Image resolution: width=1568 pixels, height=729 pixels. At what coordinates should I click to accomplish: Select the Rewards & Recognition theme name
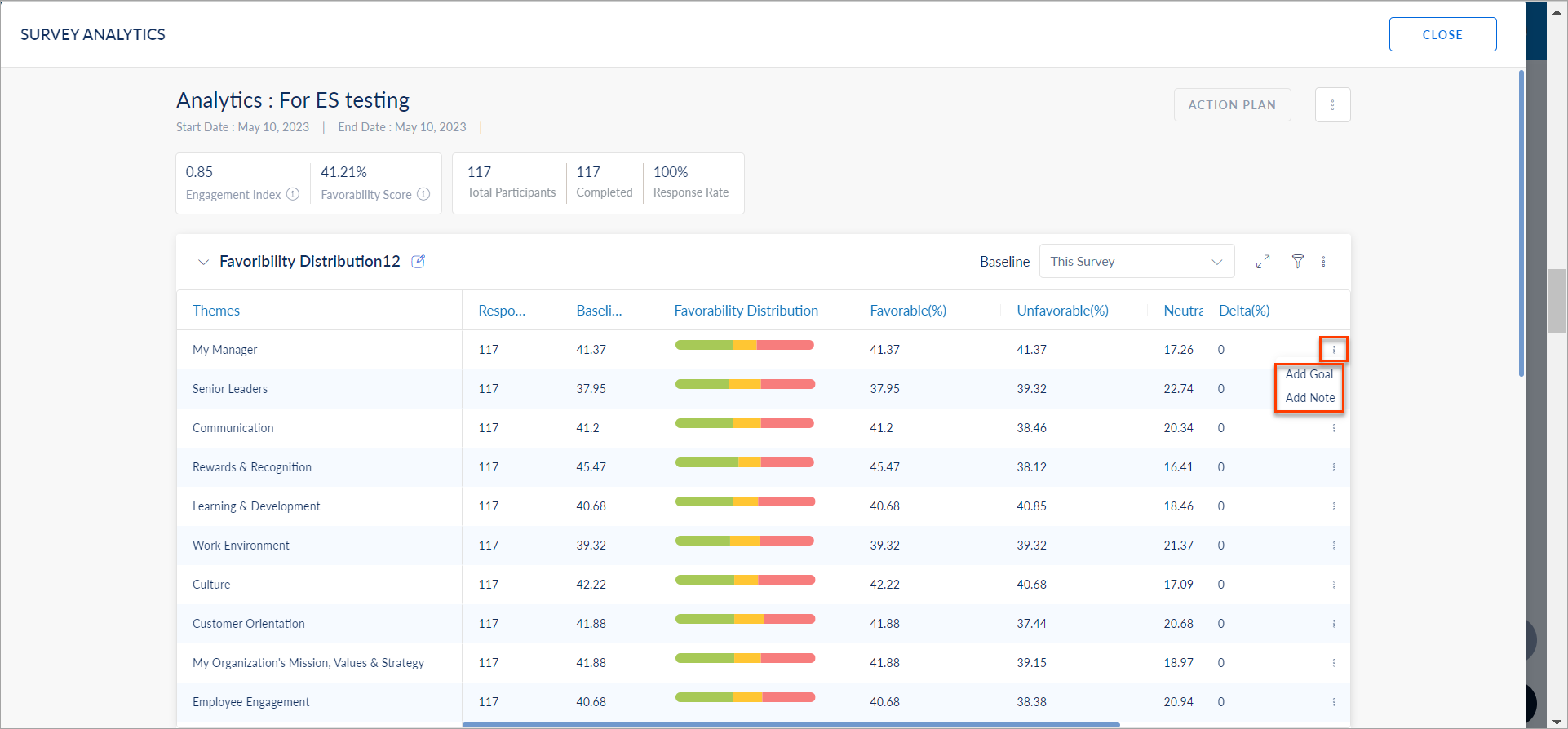click(x=252, y=467)
